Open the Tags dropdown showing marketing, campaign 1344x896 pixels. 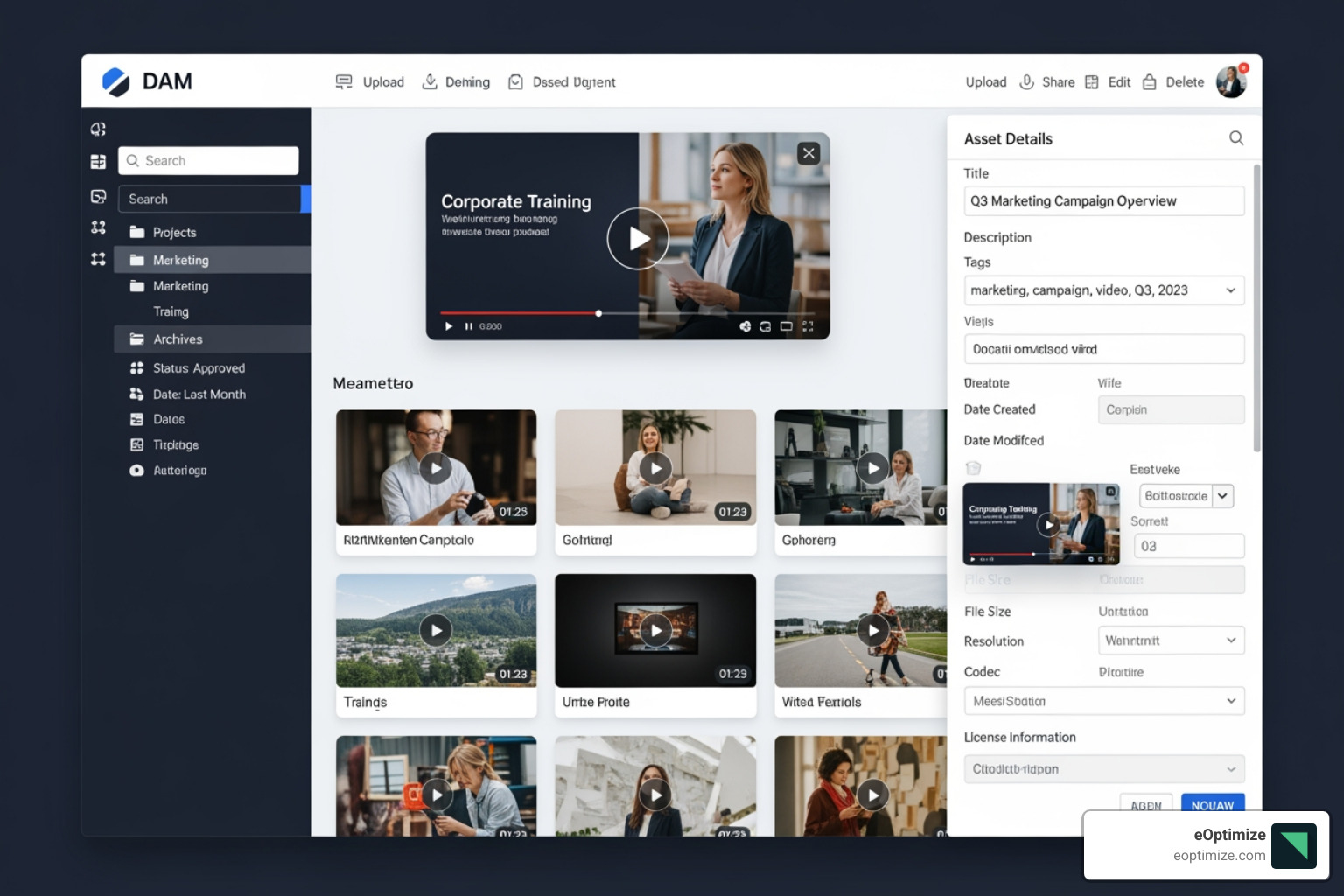pyautogui.click(x=1102, y=290)
